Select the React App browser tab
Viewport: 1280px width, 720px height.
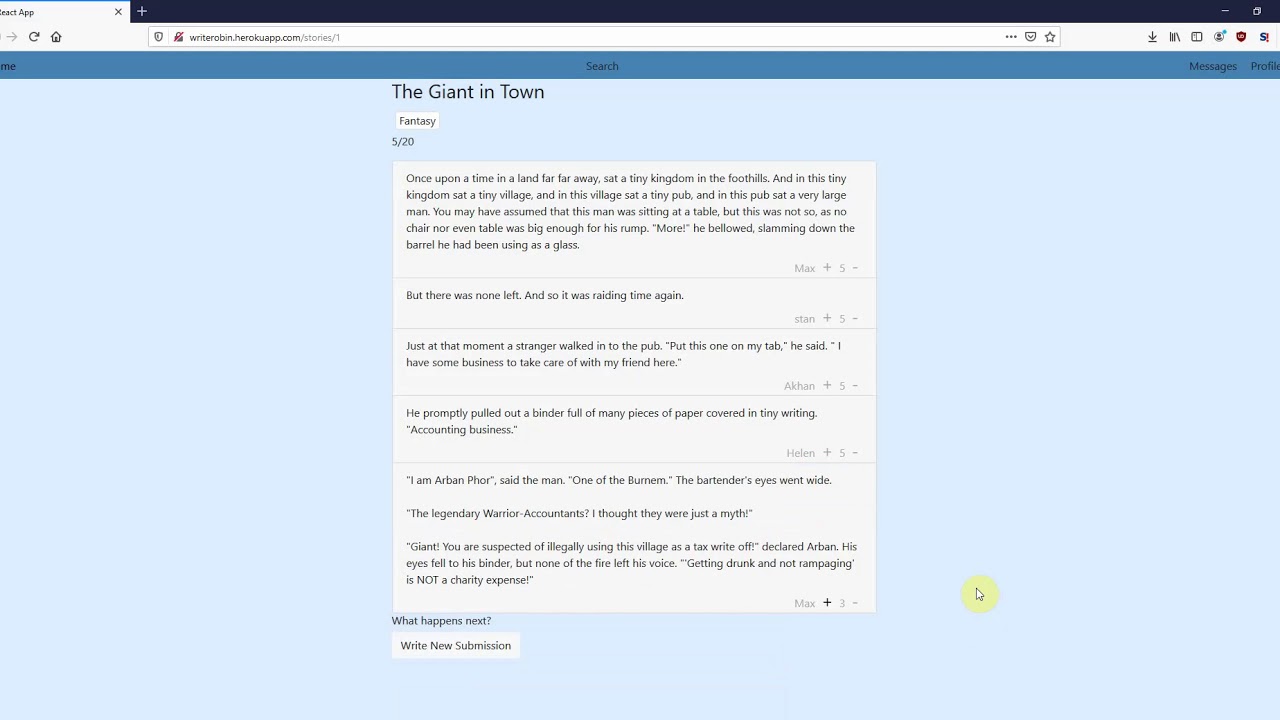(x=62, y=12)
